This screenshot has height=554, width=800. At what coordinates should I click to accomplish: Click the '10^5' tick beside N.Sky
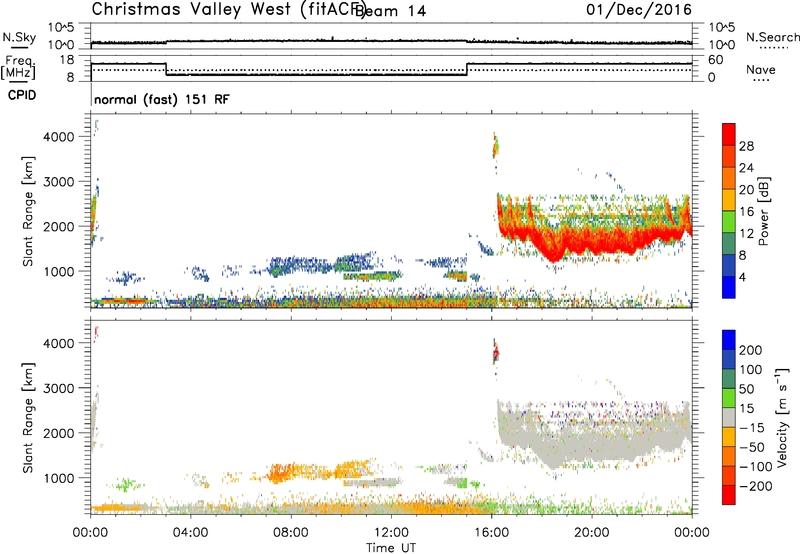(61, 27)
